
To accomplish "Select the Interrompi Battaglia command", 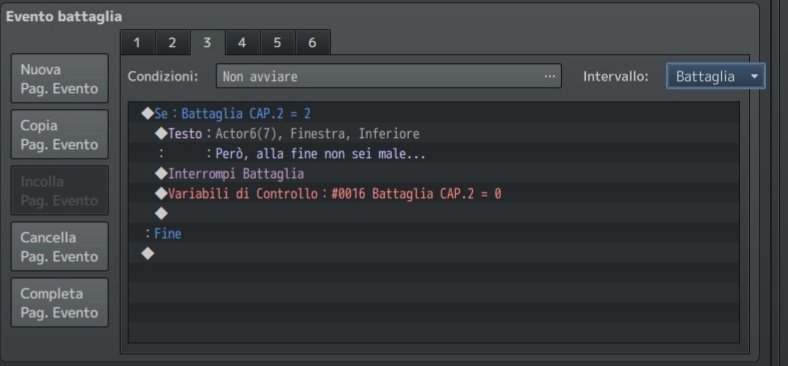I will tap(434, 173).
